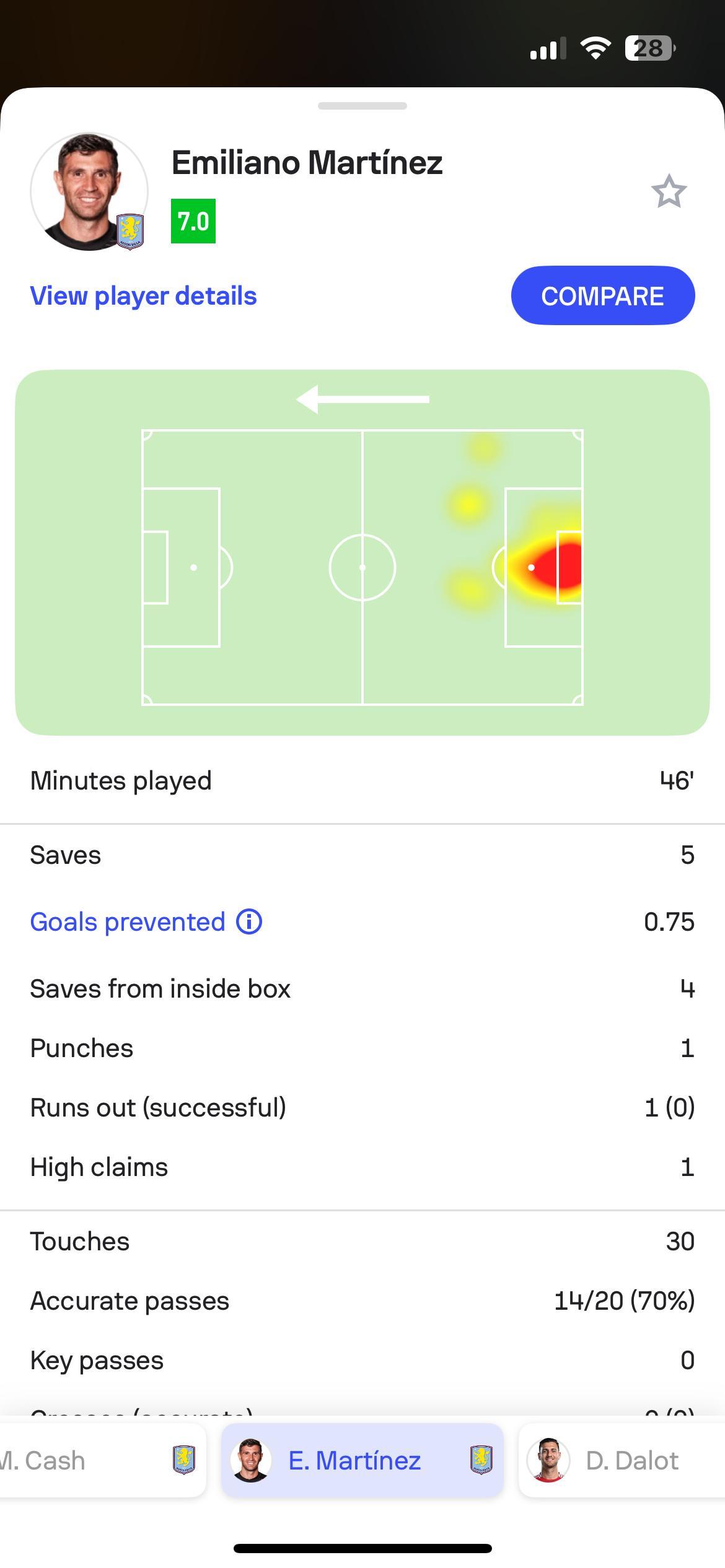Viewport: 725px width, 1568px height.
Task: Open View player details link
Action: [143, 296]
